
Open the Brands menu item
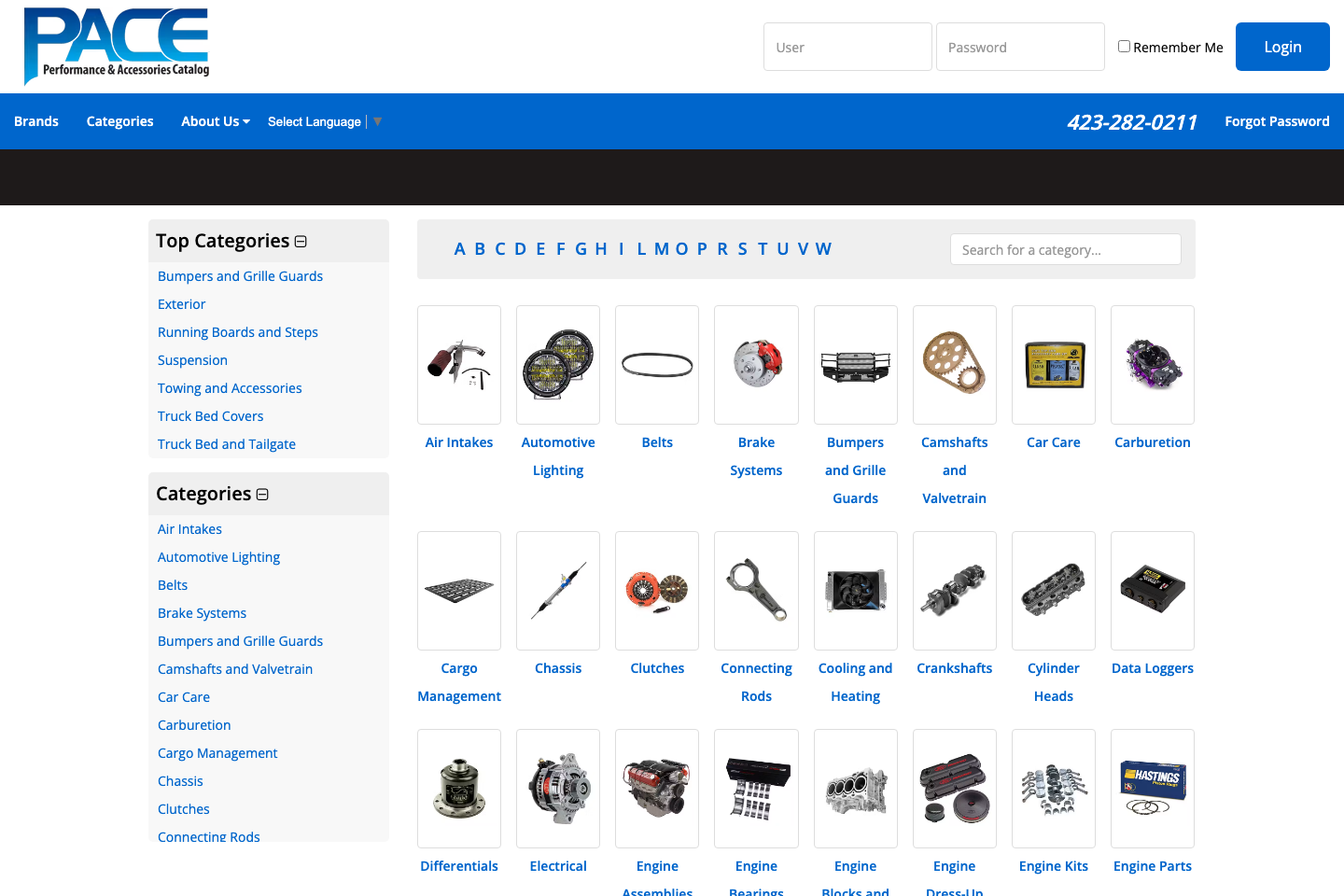pos(36,121)
